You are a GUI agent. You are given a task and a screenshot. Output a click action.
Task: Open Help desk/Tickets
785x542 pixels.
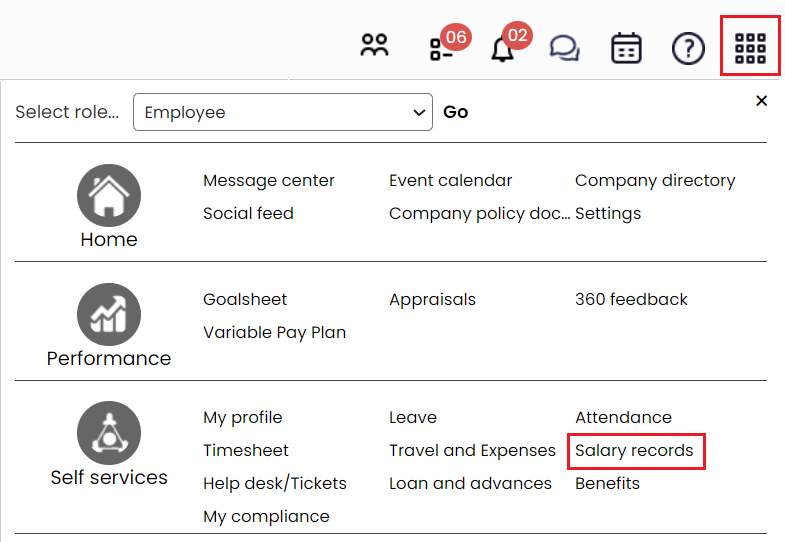coord(275,483)
